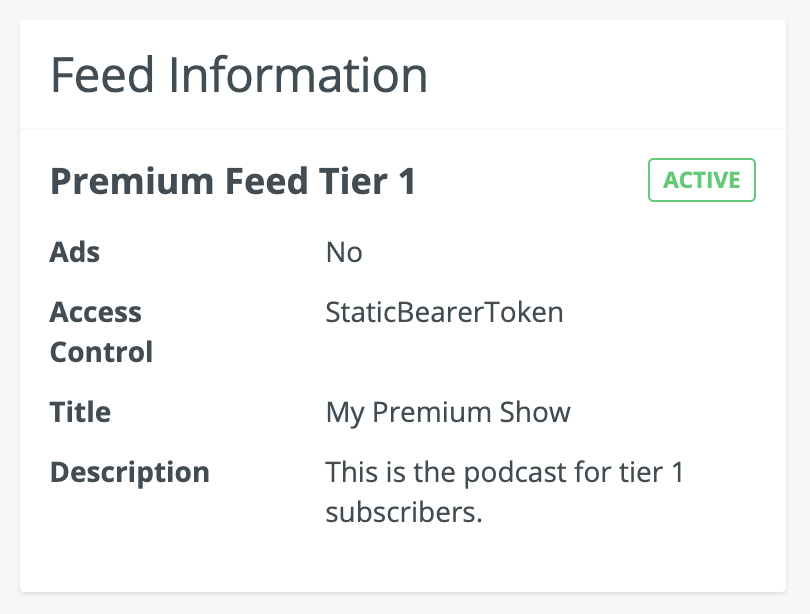This screenshot has height=614, width=810.
Task: Click the "Feed Information" panel heading
Action: [239, 76]
